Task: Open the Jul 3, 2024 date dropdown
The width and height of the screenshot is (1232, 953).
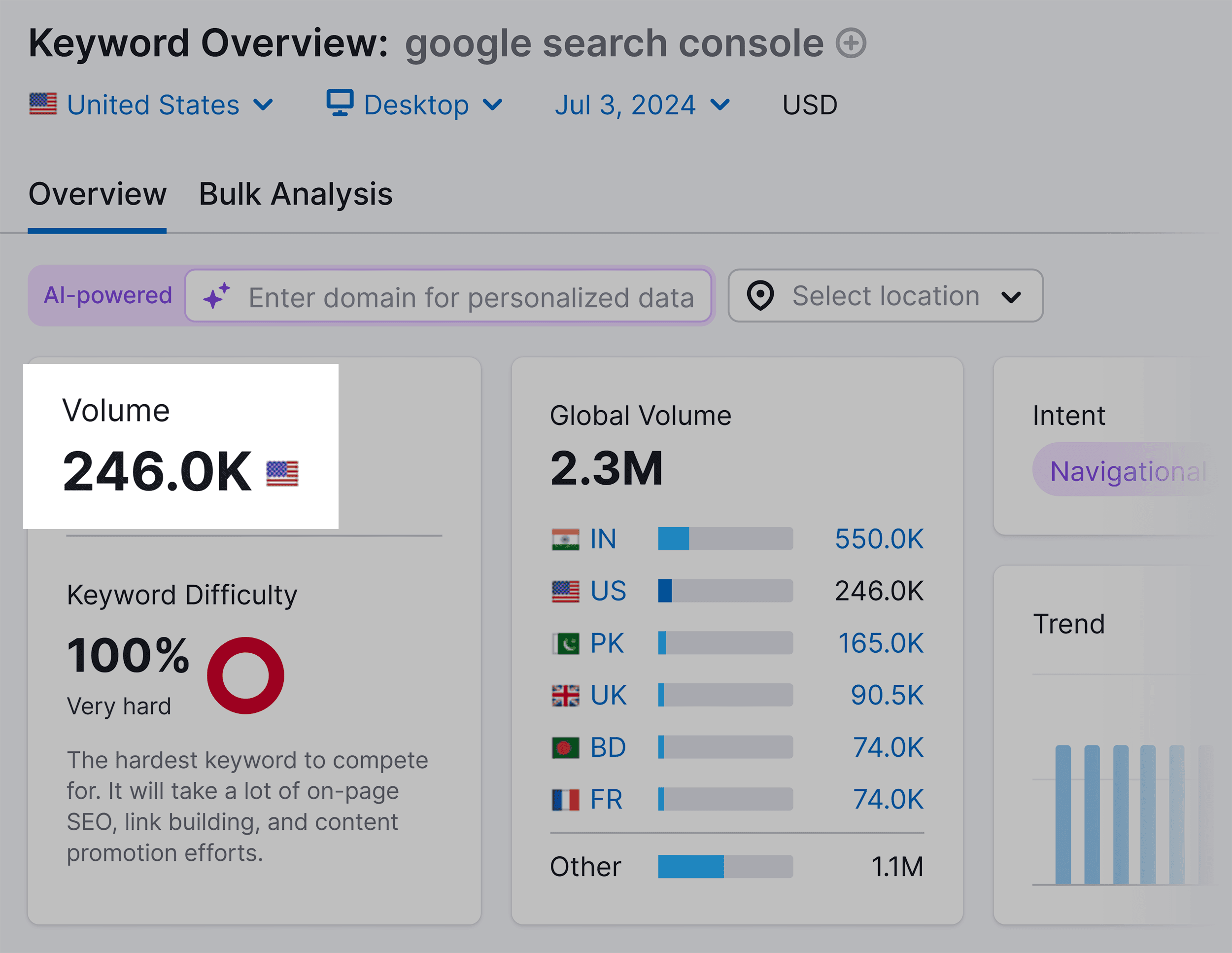Action: (643, 105)
